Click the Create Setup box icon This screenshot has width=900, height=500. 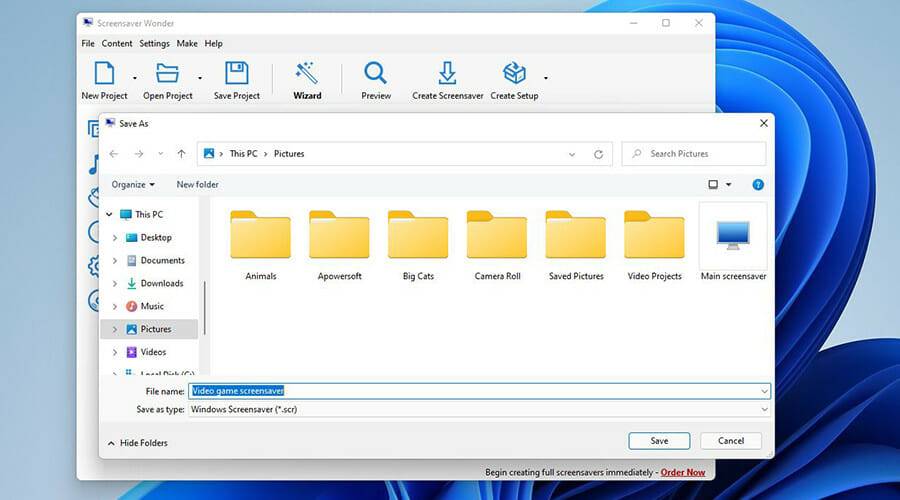pyautogui.click(x=514, y=74)
